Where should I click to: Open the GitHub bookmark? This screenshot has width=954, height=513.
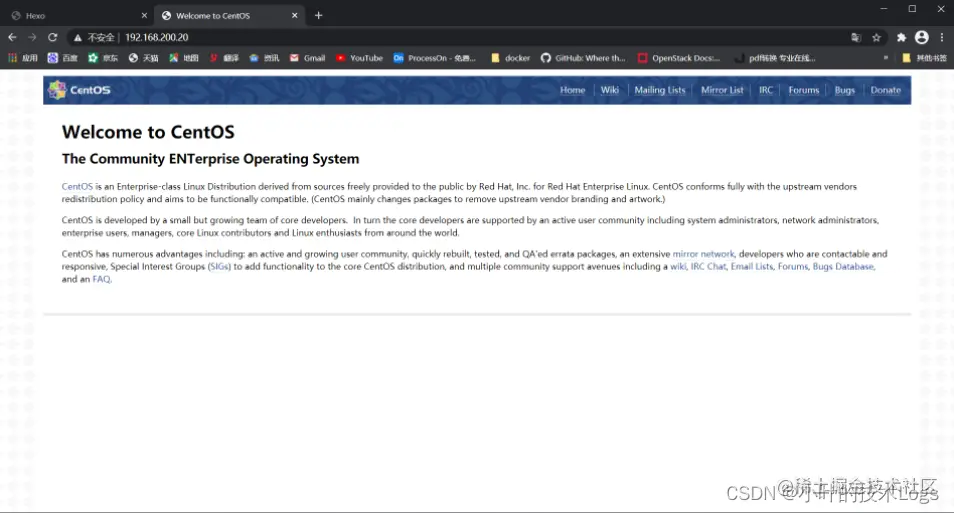click(583, 58)
